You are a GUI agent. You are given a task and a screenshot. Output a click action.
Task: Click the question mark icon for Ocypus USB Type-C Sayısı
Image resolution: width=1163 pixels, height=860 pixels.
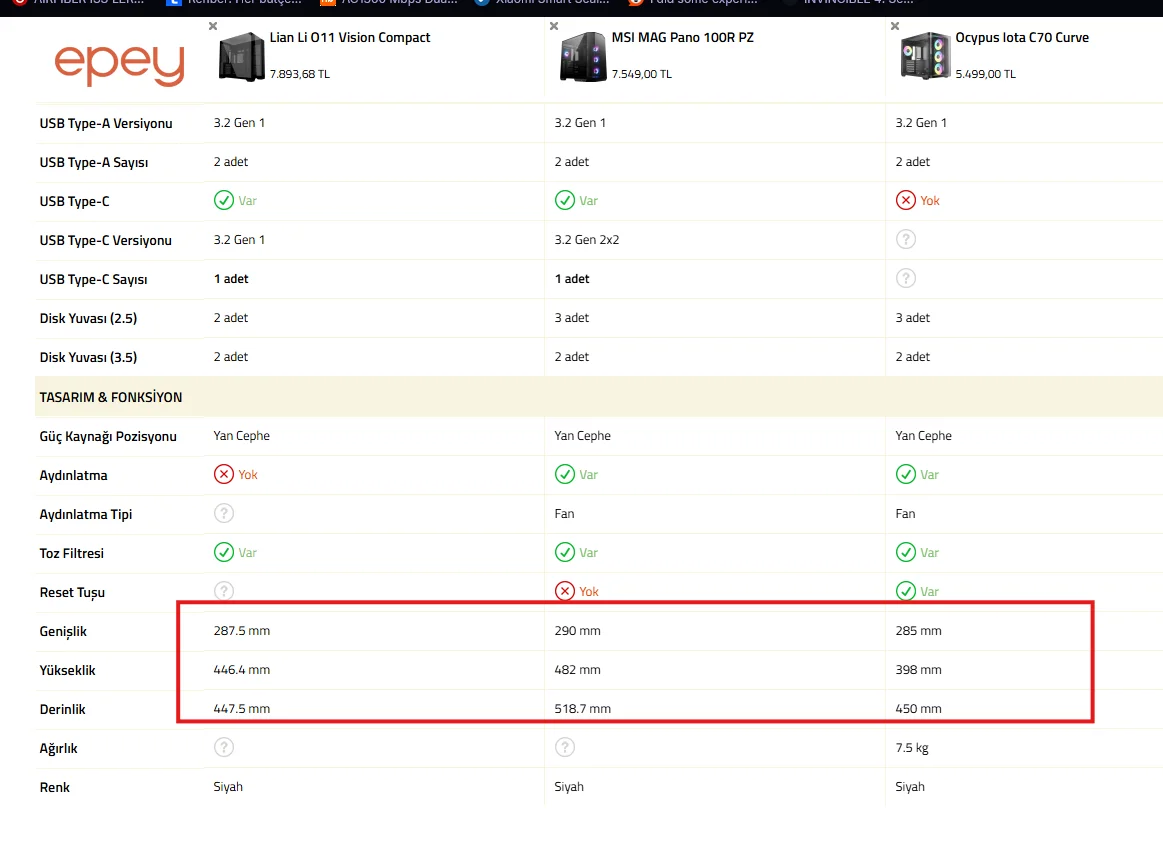coord(906,278)
